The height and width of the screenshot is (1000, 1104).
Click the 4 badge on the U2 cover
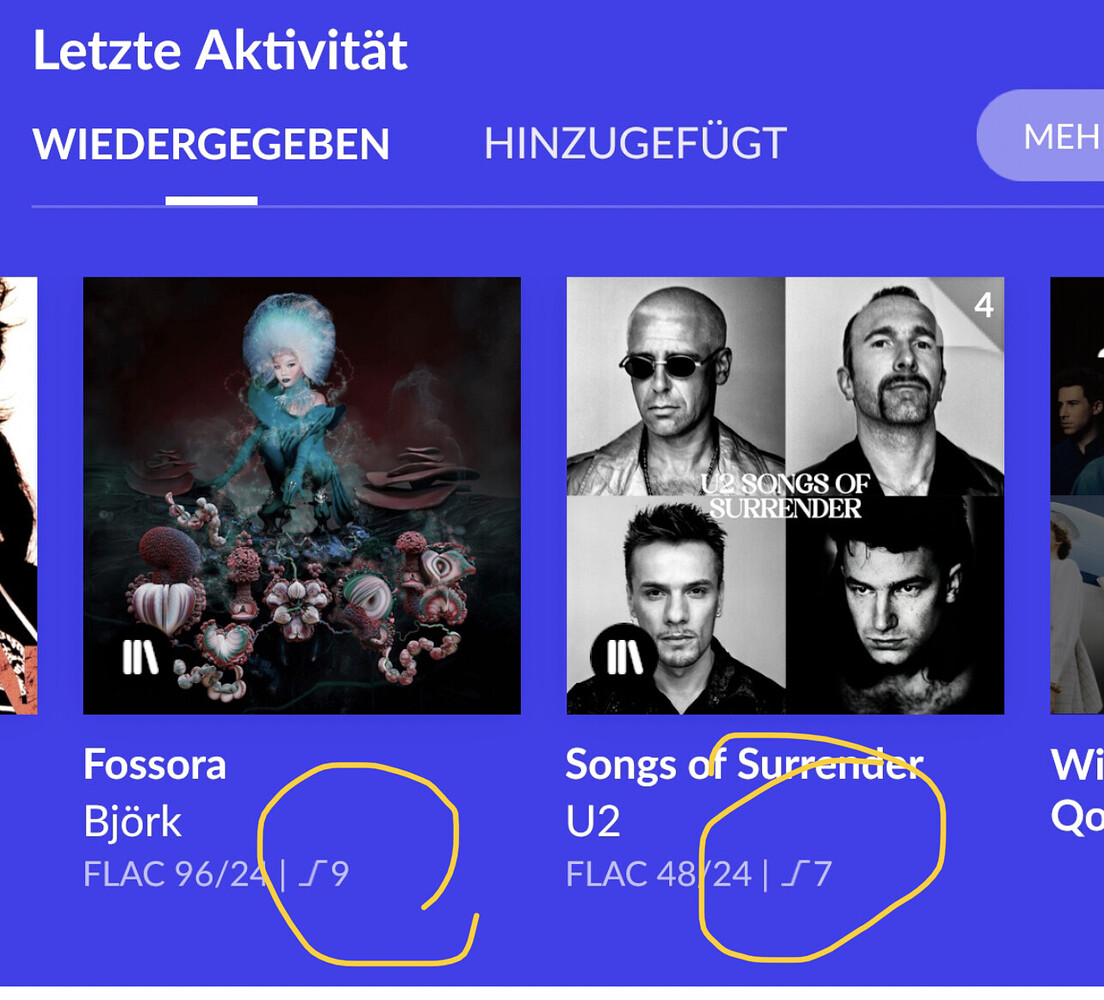(983, 305)
